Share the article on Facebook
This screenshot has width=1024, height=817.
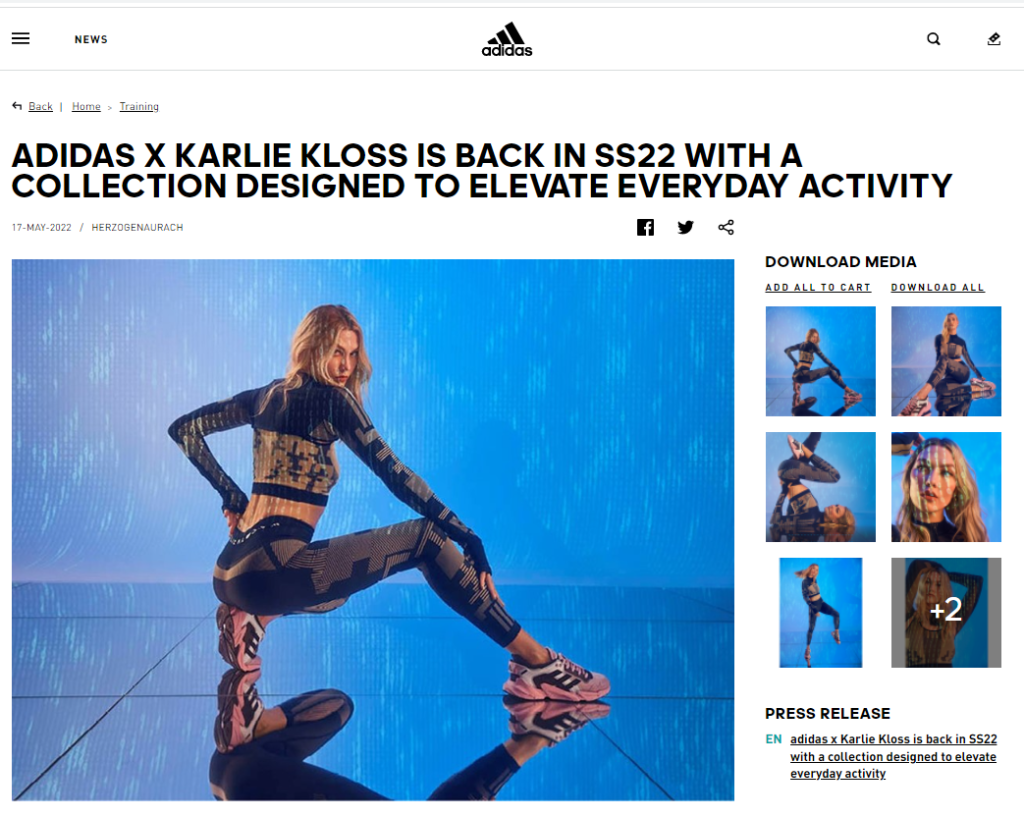coord(645,227)
